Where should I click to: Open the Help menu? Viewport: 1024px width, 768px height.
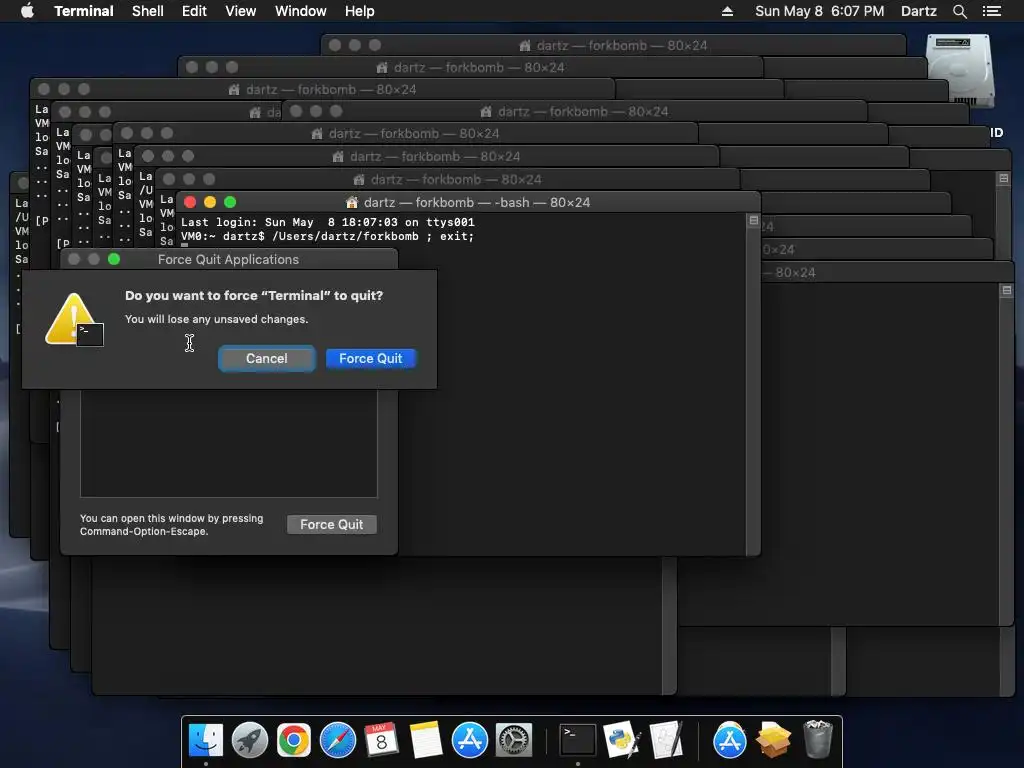coord(360,11)
